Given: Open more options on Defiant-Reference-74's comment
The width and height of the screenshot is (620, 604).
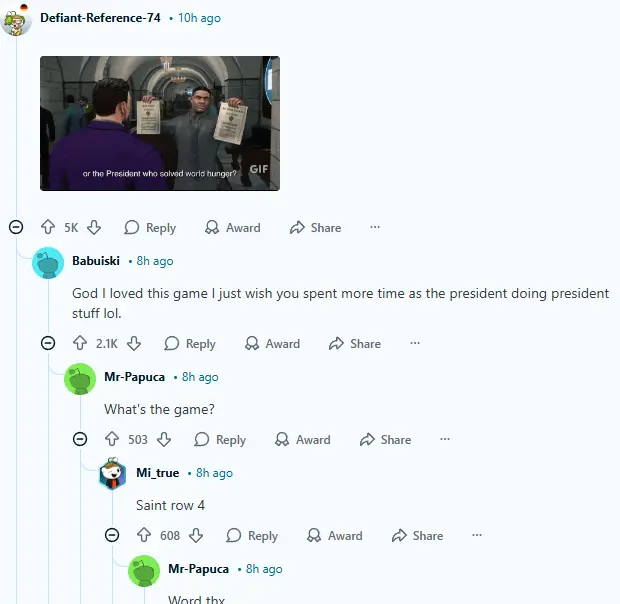Looking at the screenshot, I should click(x=375, y=227).
